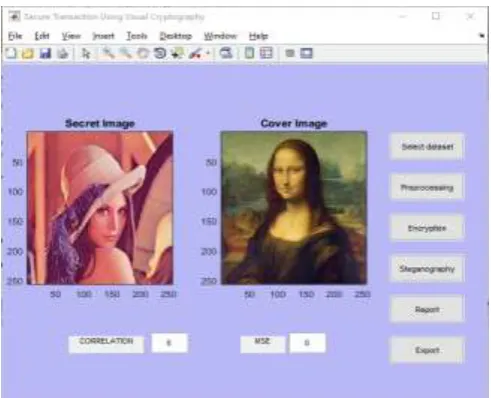Click the New Figure toolbar icon
The width and height of the screenshot is (491, 398).
(x=11, y=53)
